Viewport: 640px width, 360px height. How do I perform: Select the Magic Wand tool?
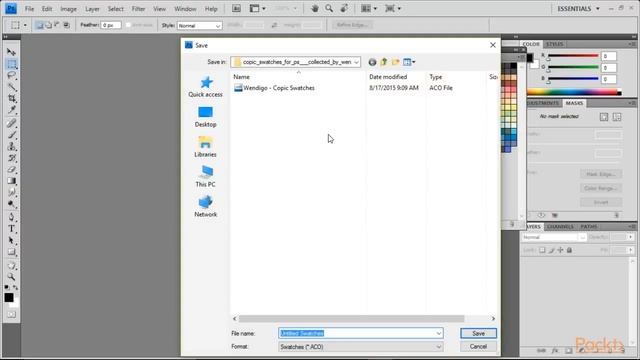click(x=11, y=87)
